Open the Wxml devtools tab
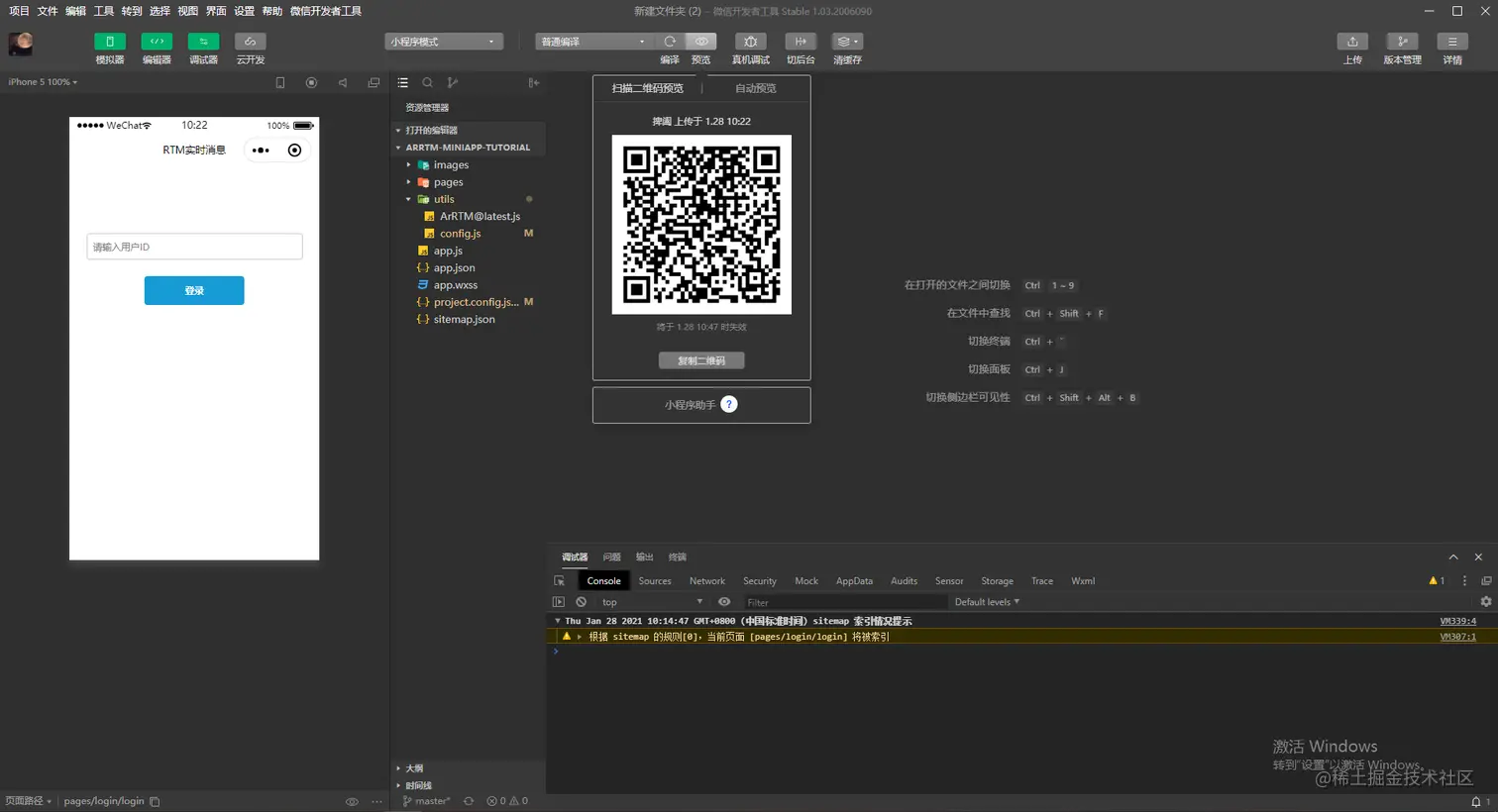 pos(1083,581)
